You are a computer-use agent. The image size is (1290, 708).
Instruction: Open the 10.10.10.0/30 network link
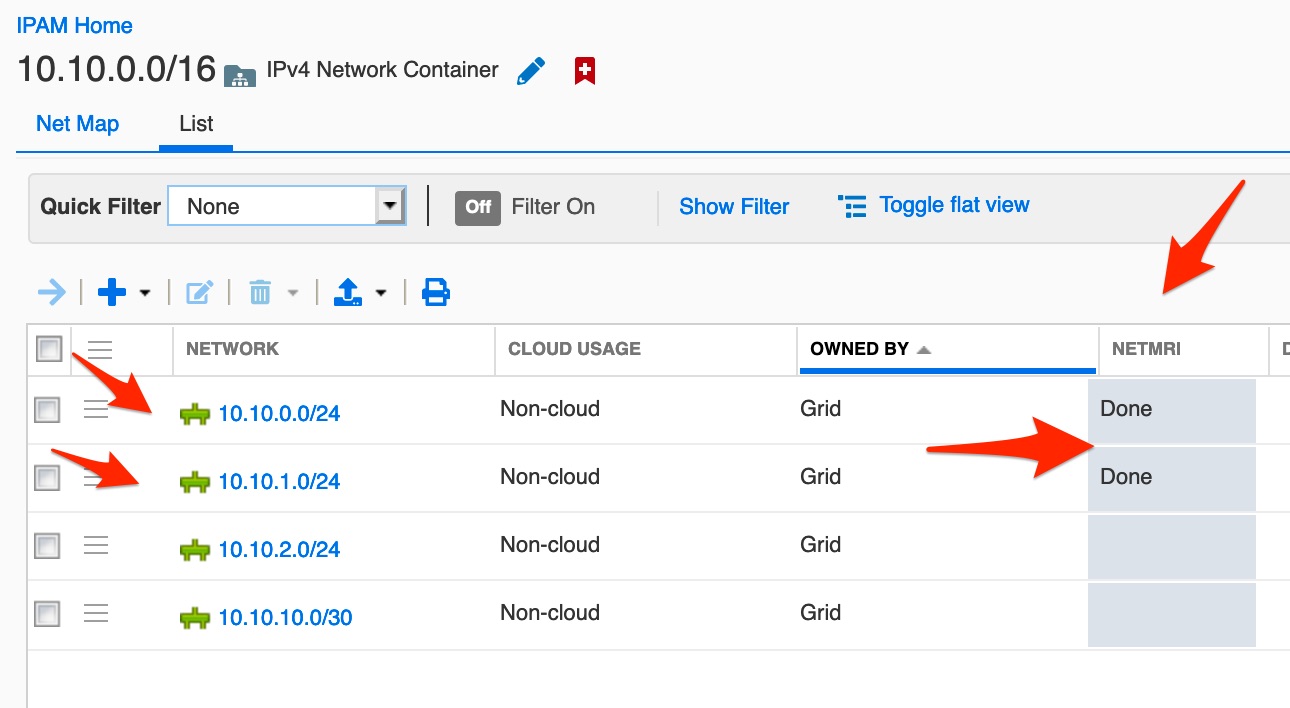(285, 618)
